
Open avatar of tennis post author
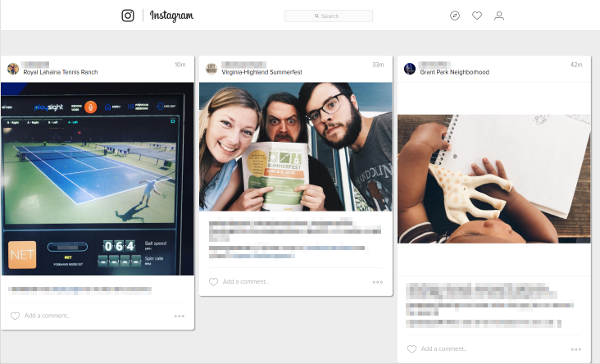[x=13, y=69]
